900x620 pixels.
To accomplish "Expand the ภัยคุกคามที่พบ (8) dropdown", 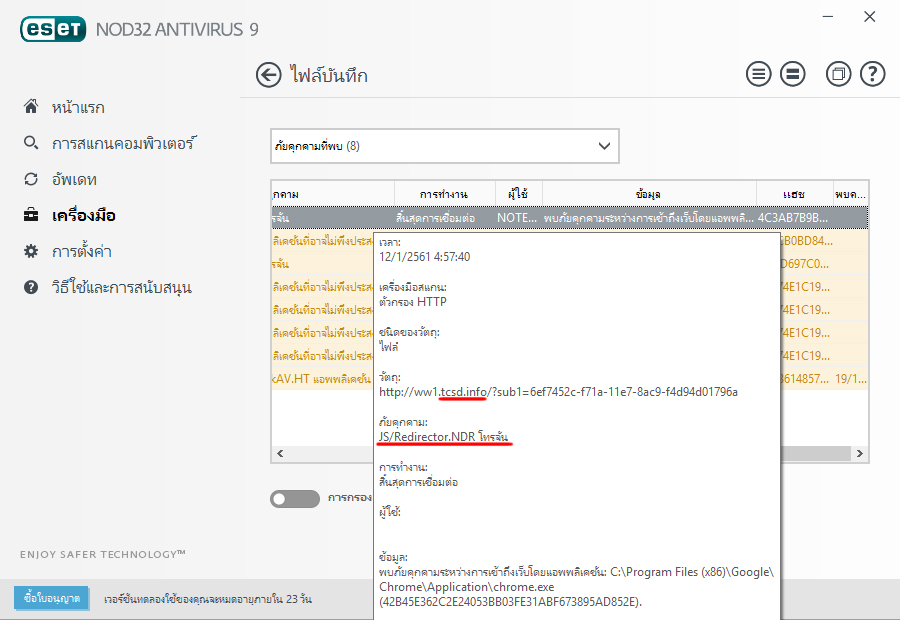I will point(445,146).
